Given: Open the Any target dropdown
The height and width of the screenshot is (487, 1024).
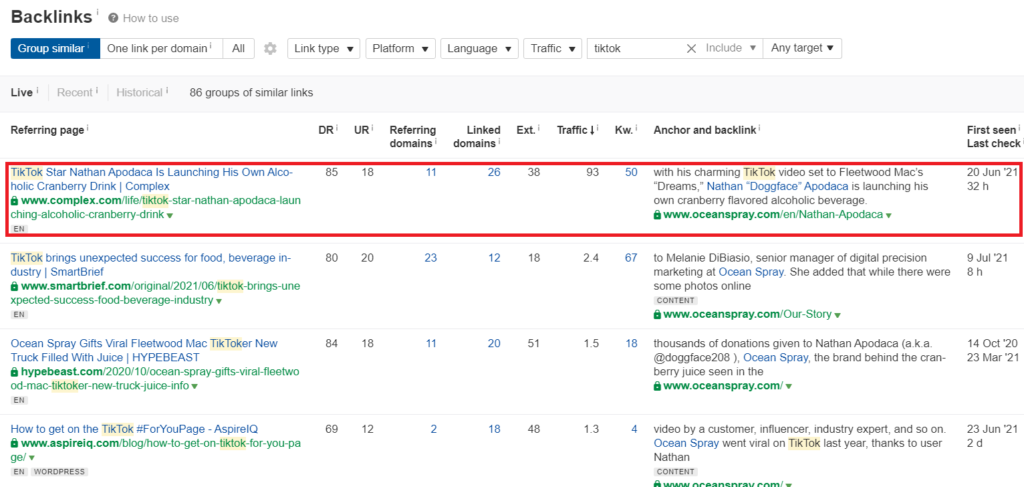Looking at the screenshot, I should pos(802,48).
